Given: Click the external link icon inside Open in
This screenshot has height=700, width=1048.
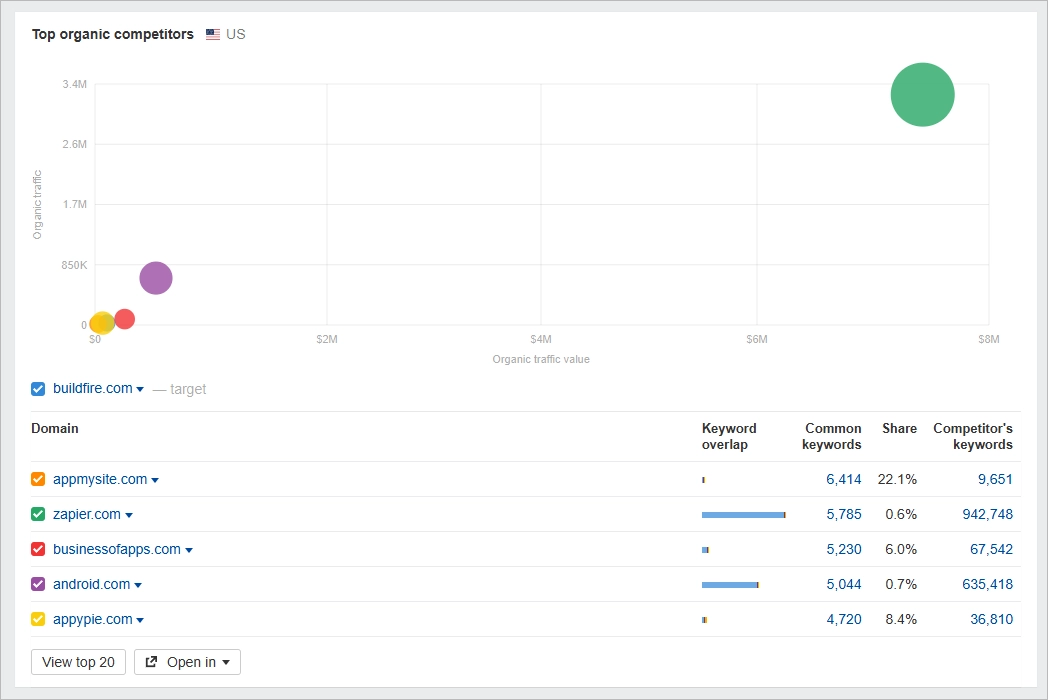Looking at the screenshot, I should [x=152, y=661].
